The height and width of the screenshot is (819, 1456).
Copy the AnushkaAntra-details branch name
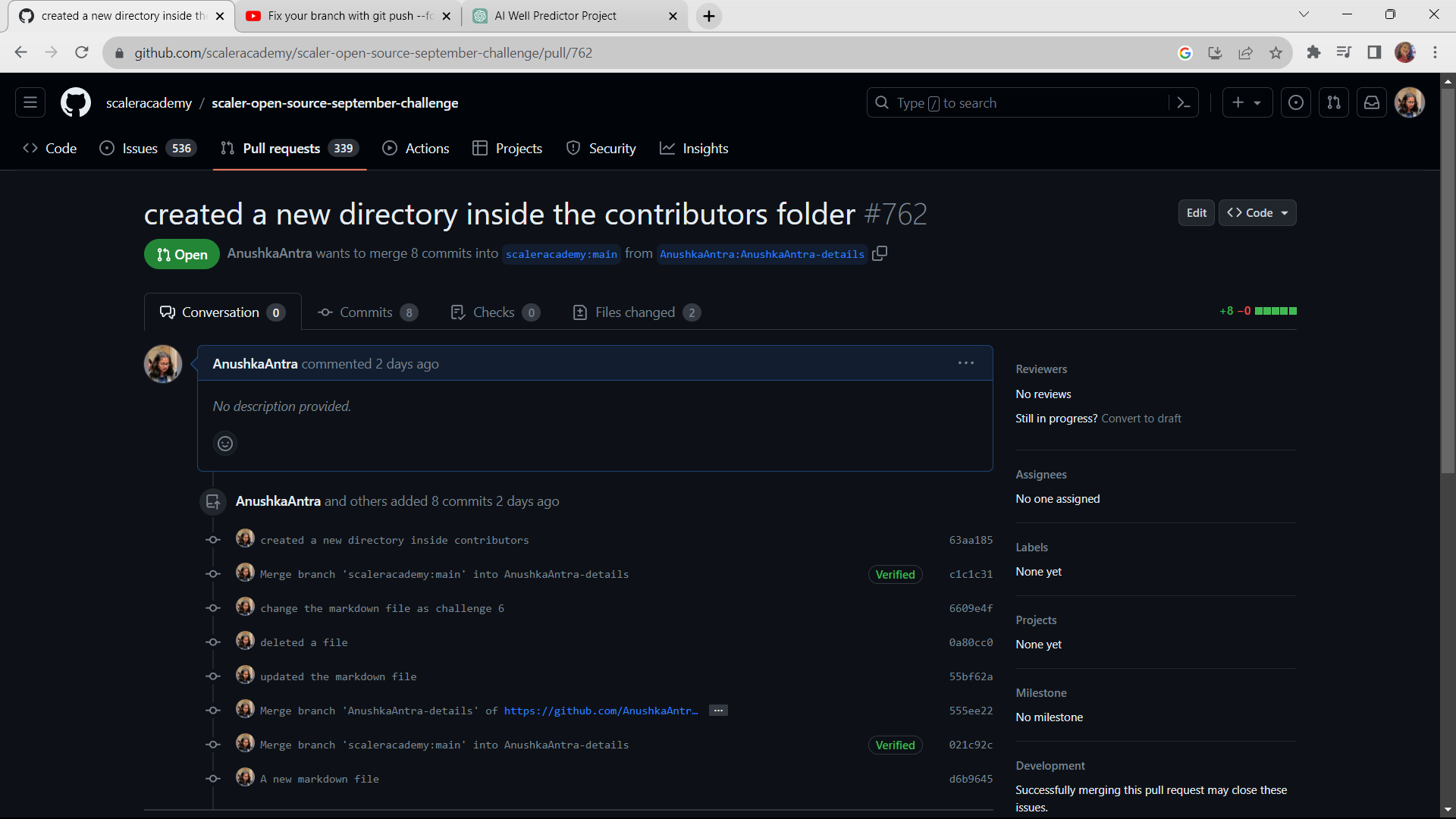point(880,253)
